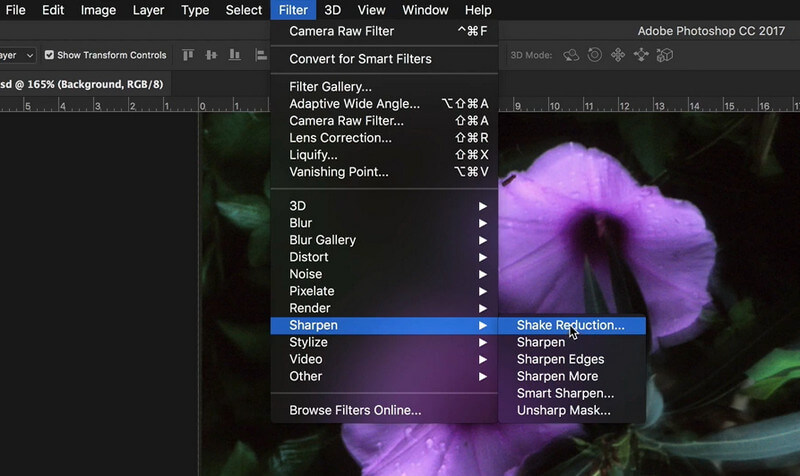Screen dimensions: 800x476
Task: Open Unsharp Mask... dialog
Action: pos(572,410)
